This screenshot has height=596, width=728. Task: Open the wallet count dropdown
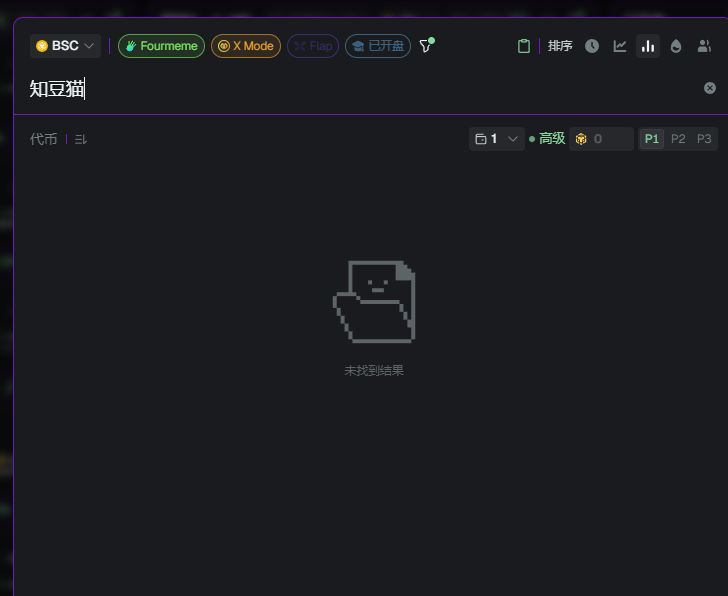(x=496, y=139)
